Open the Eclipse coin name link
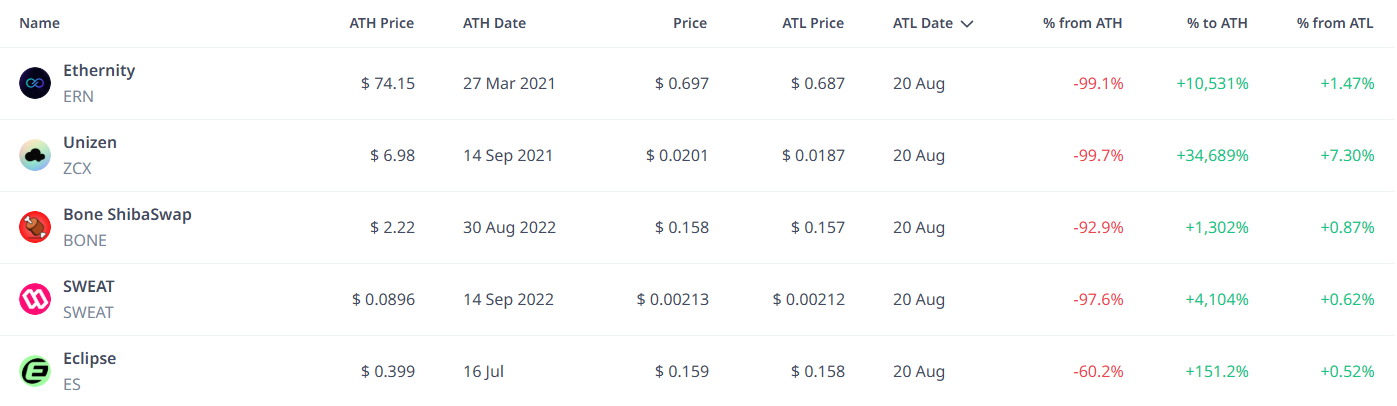The height and width of the screenshot is (406, 1397). [89, 359]
